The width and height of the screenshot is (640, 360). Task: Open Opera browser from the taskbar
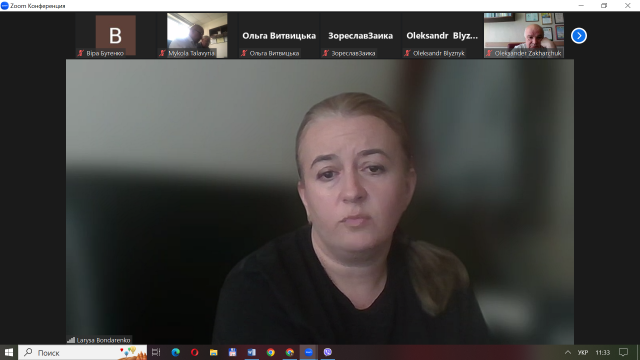194,352
